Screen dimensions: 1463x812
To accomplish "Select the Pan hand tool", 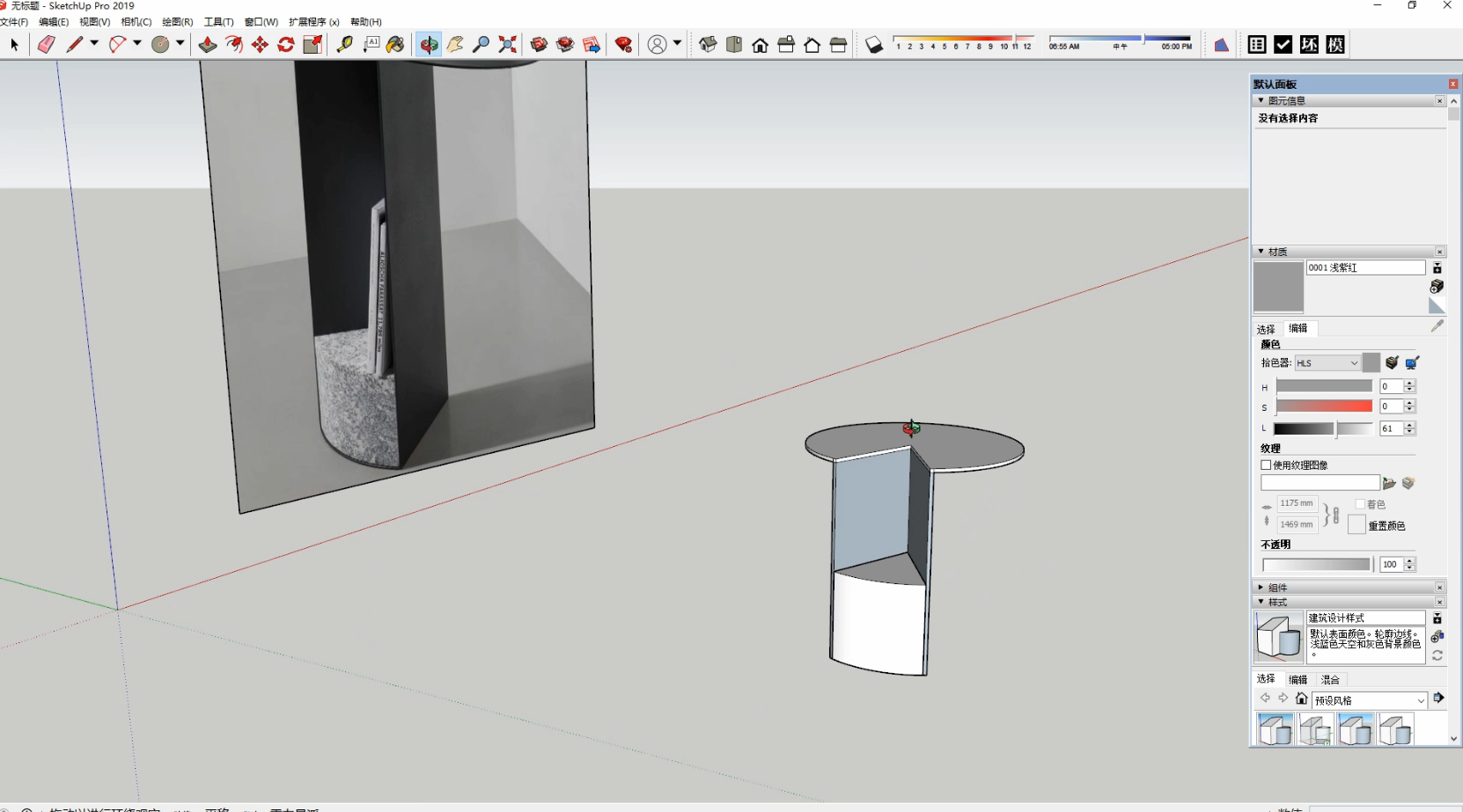I will pyautogui.click(x=455, y=44).
